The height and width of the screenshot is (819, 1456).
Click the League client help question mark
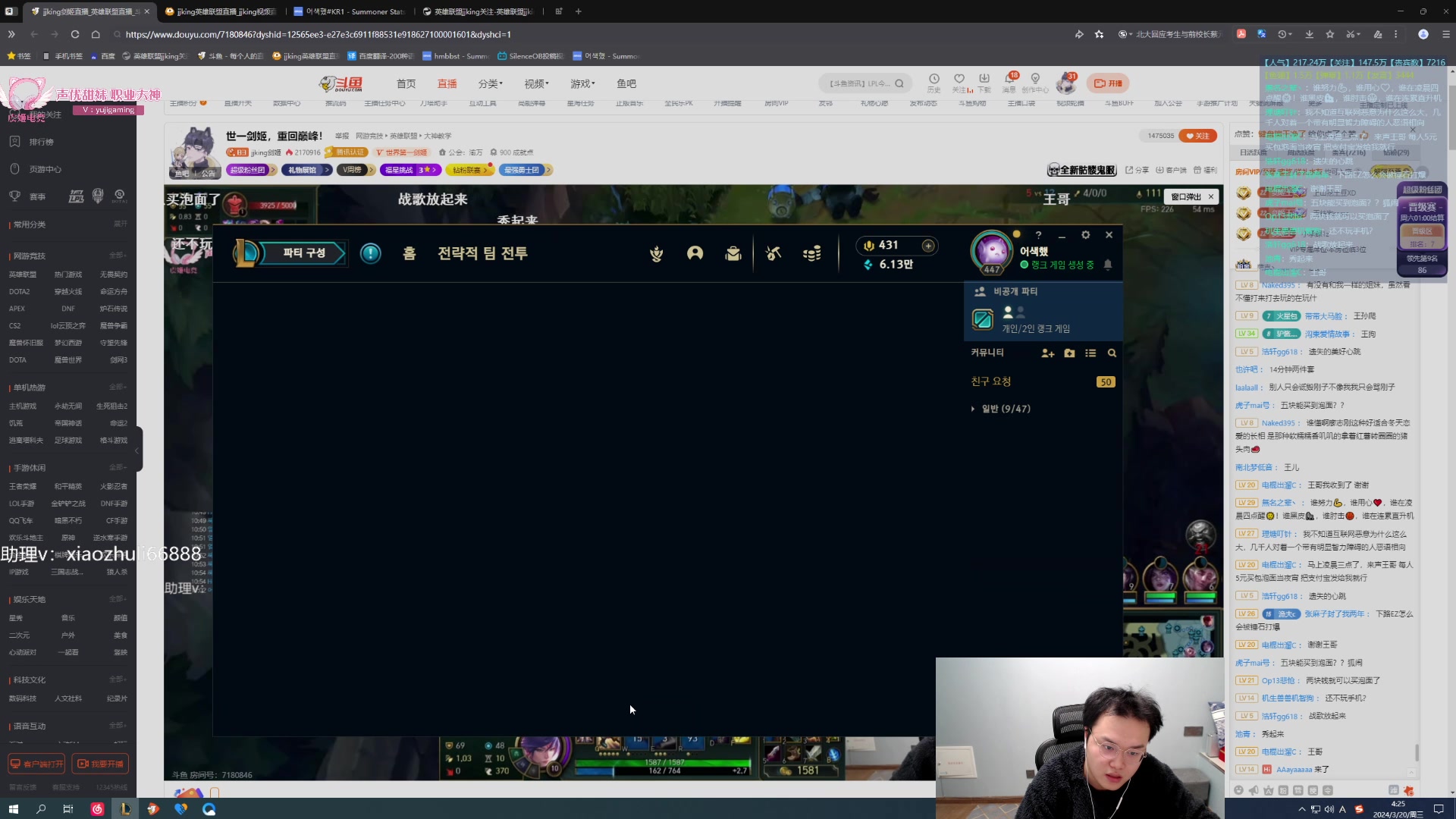pyautogui.click(x=1039, y=235)
